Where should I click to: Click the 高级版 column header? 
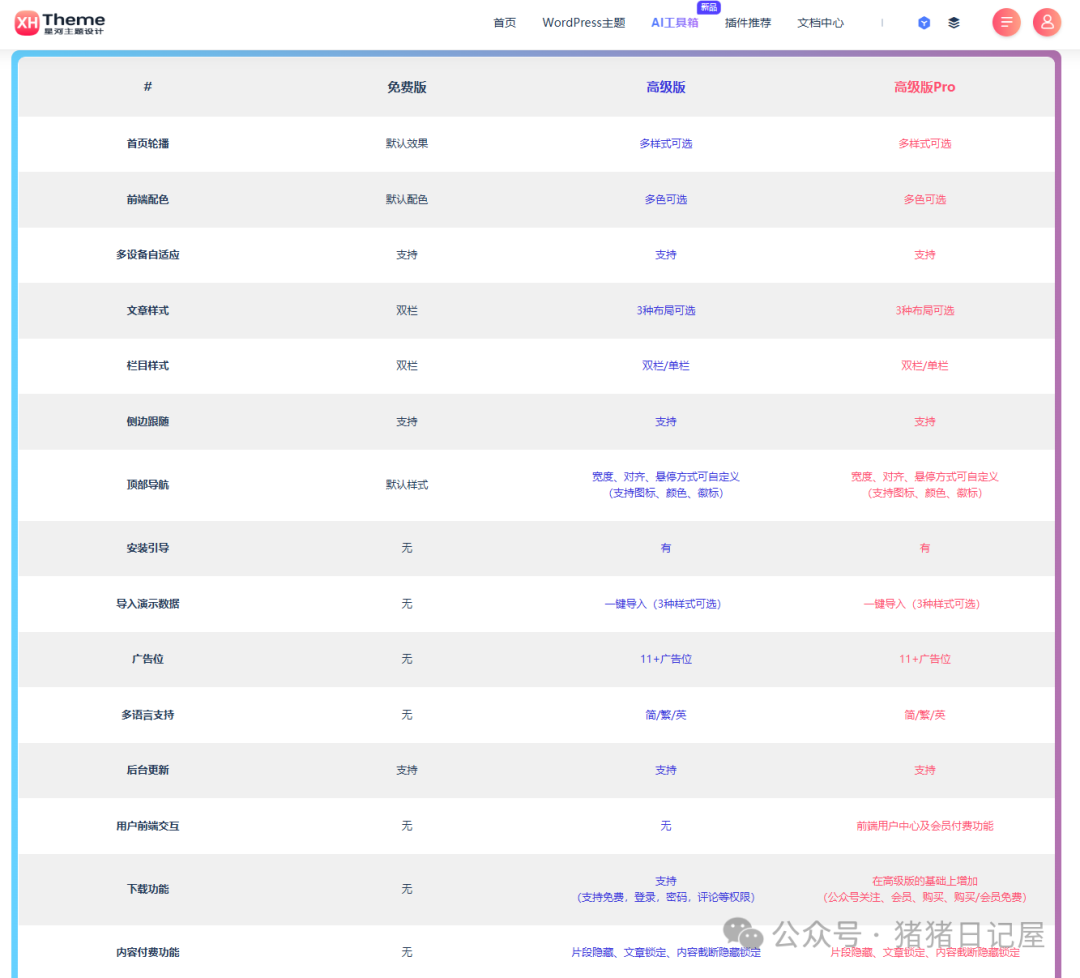[x=666, y=87]
